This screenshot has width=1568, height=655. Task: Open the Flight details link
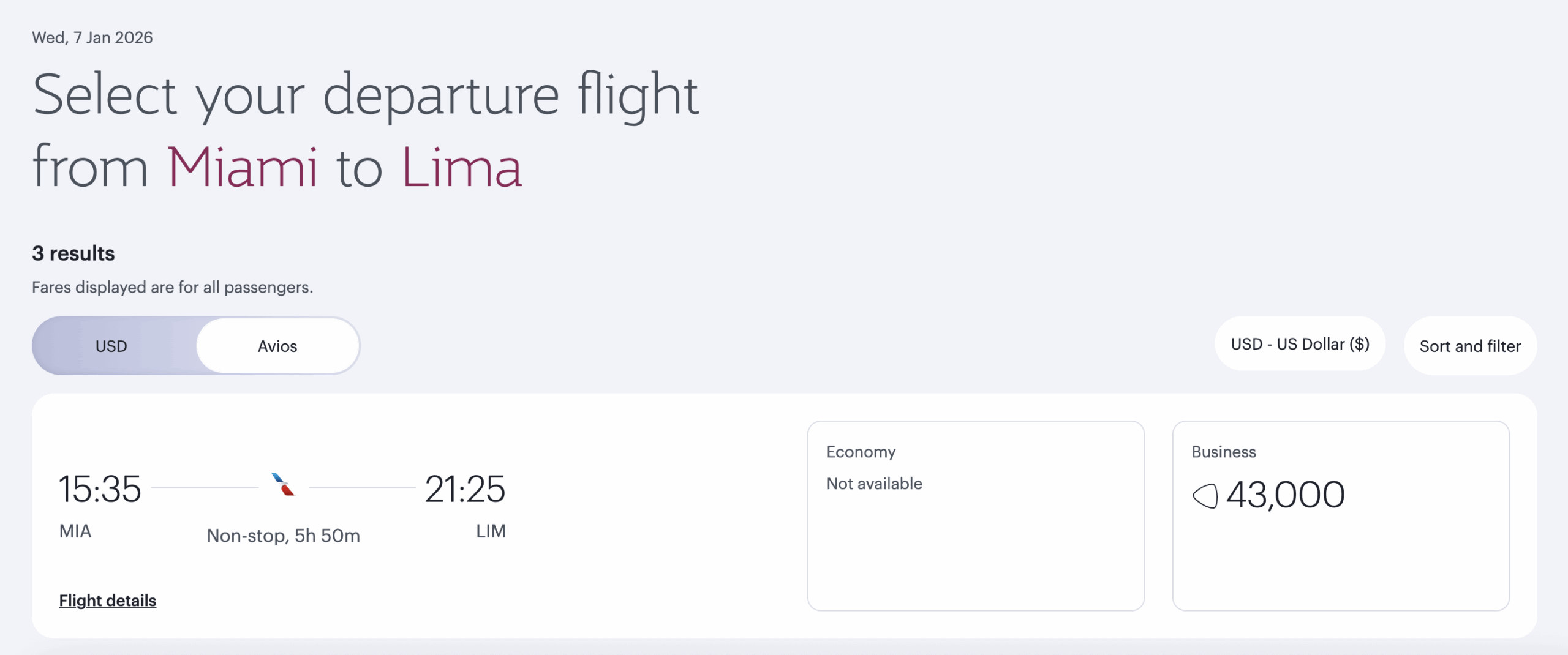coord(108,601)
